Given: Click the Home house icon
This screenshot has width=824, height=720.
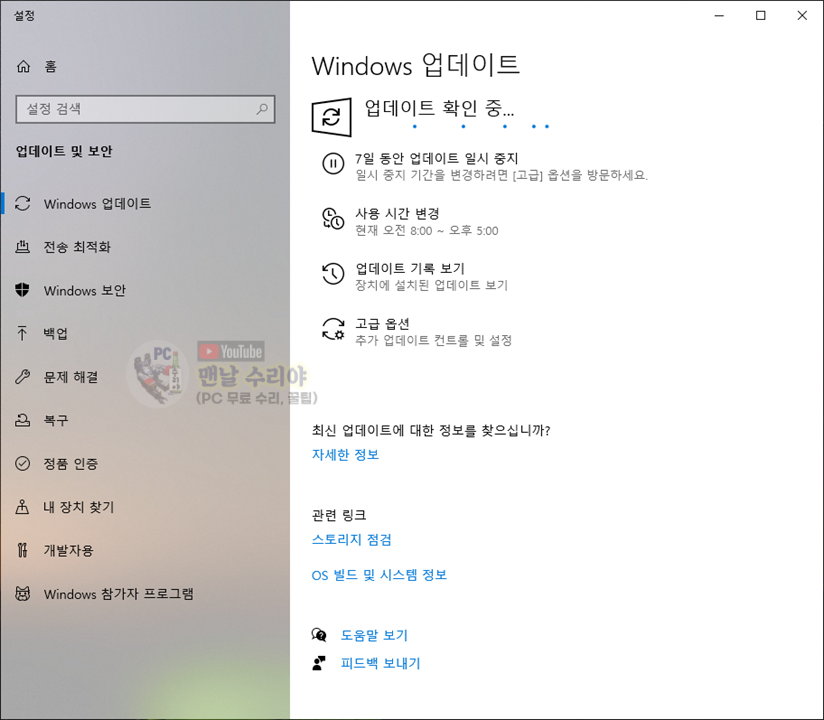Looking at the screenshot, I should (24, 66).
